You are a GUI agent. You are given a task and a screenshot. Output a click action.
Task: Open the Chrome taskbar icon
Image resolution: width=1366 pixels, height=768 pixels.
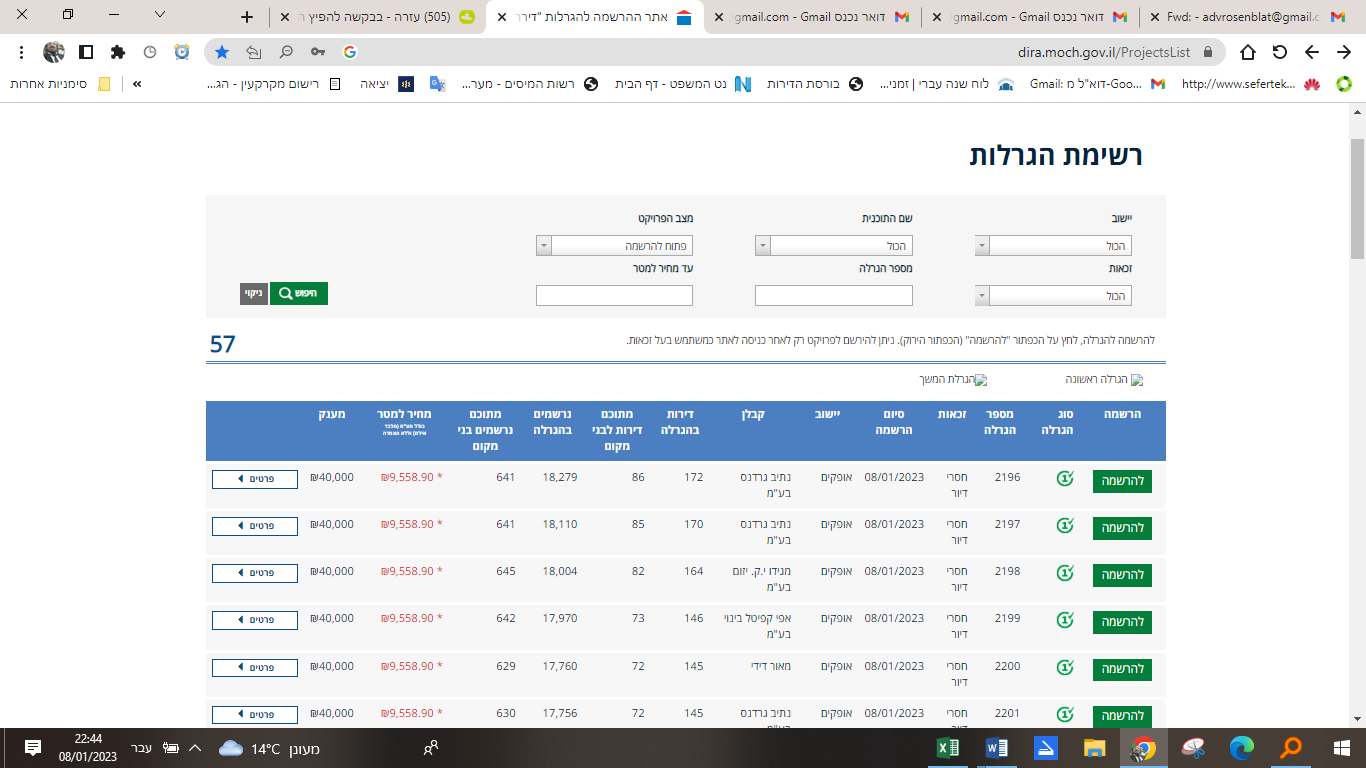pyautogui.click(x=1144, y=748)
